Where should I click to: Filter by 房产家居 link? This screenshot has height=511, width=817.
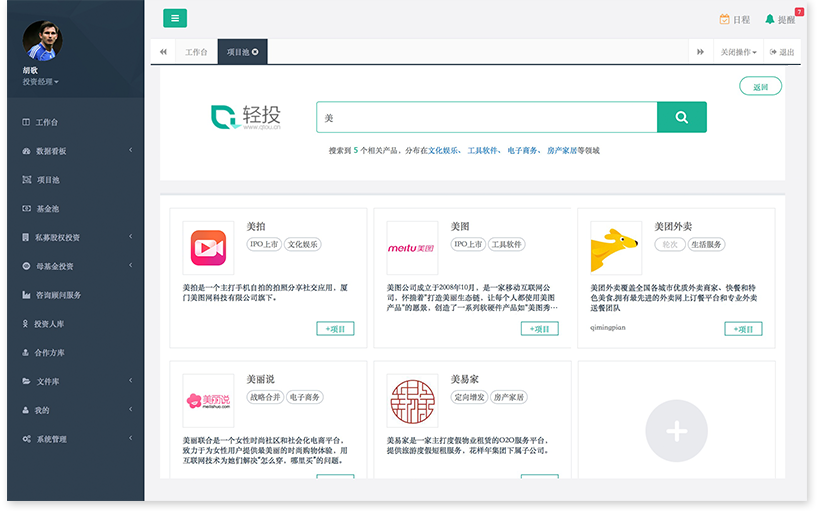point(562,151)
